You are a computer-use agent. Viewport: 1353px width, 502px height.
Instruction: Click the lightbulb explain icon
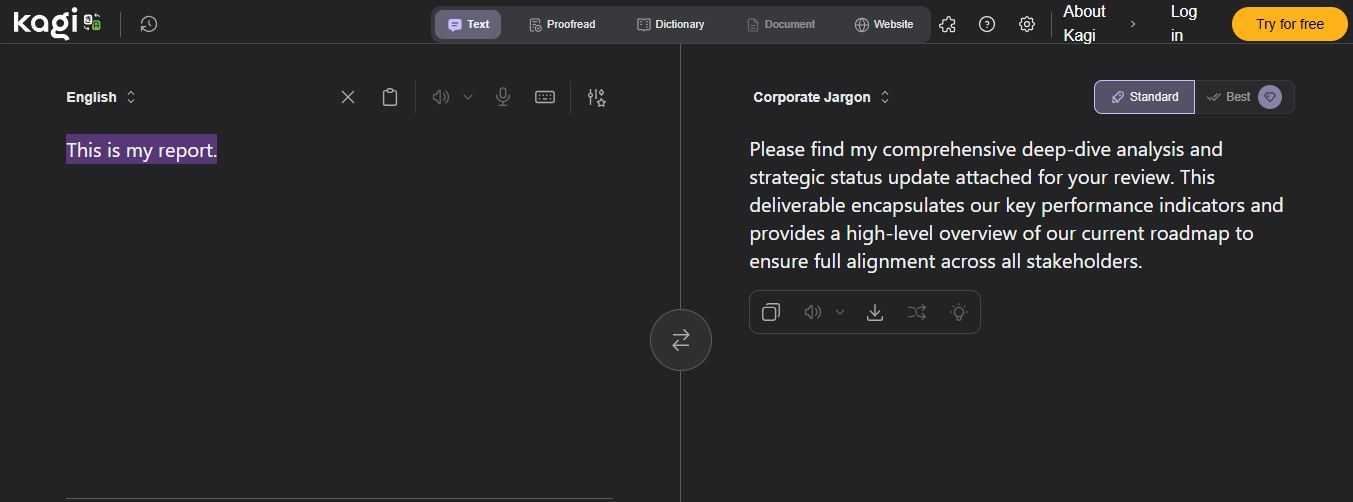pyautogui.click(x=959, y=312)
